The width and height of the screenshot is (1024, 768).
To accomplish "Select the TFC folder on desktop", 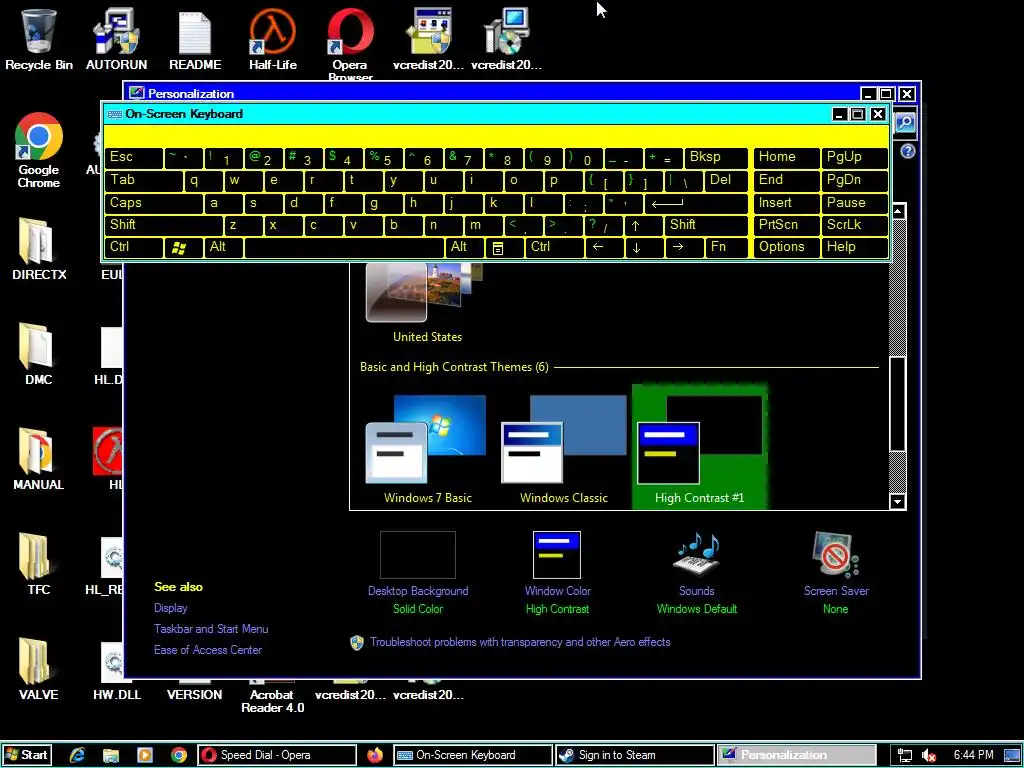I will [39, 563].
